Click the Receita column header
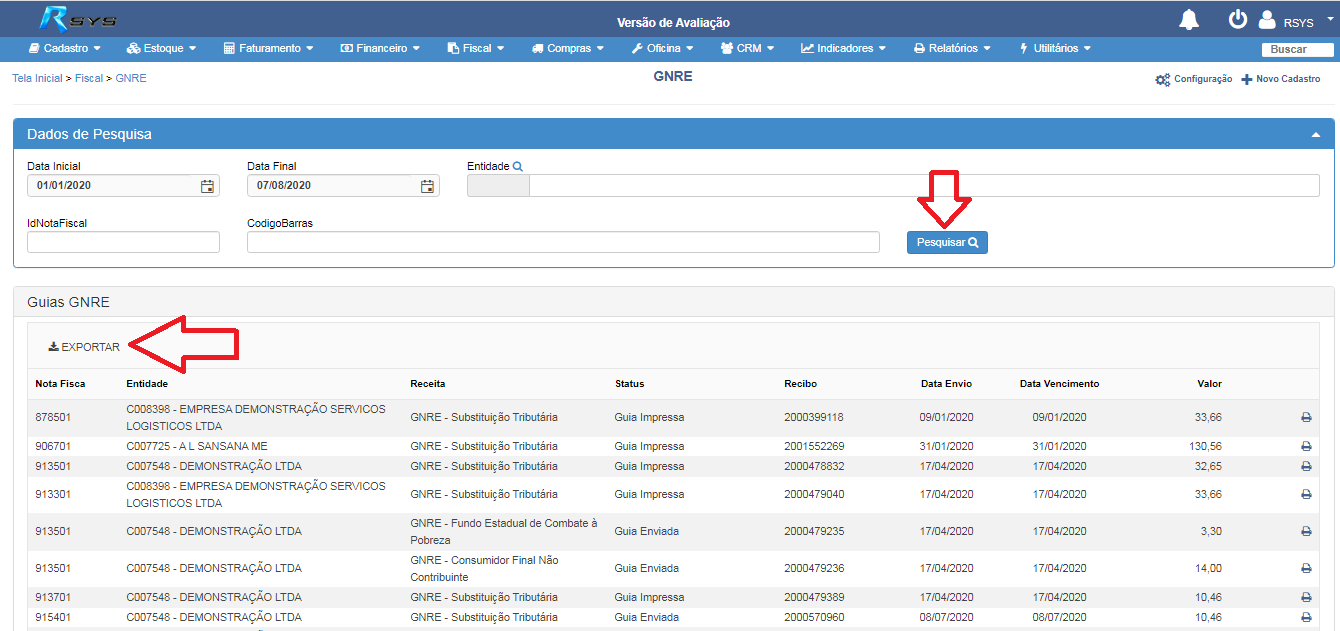Image resolution: width=1340 pixels, height=631 pixels. [428, 384]
